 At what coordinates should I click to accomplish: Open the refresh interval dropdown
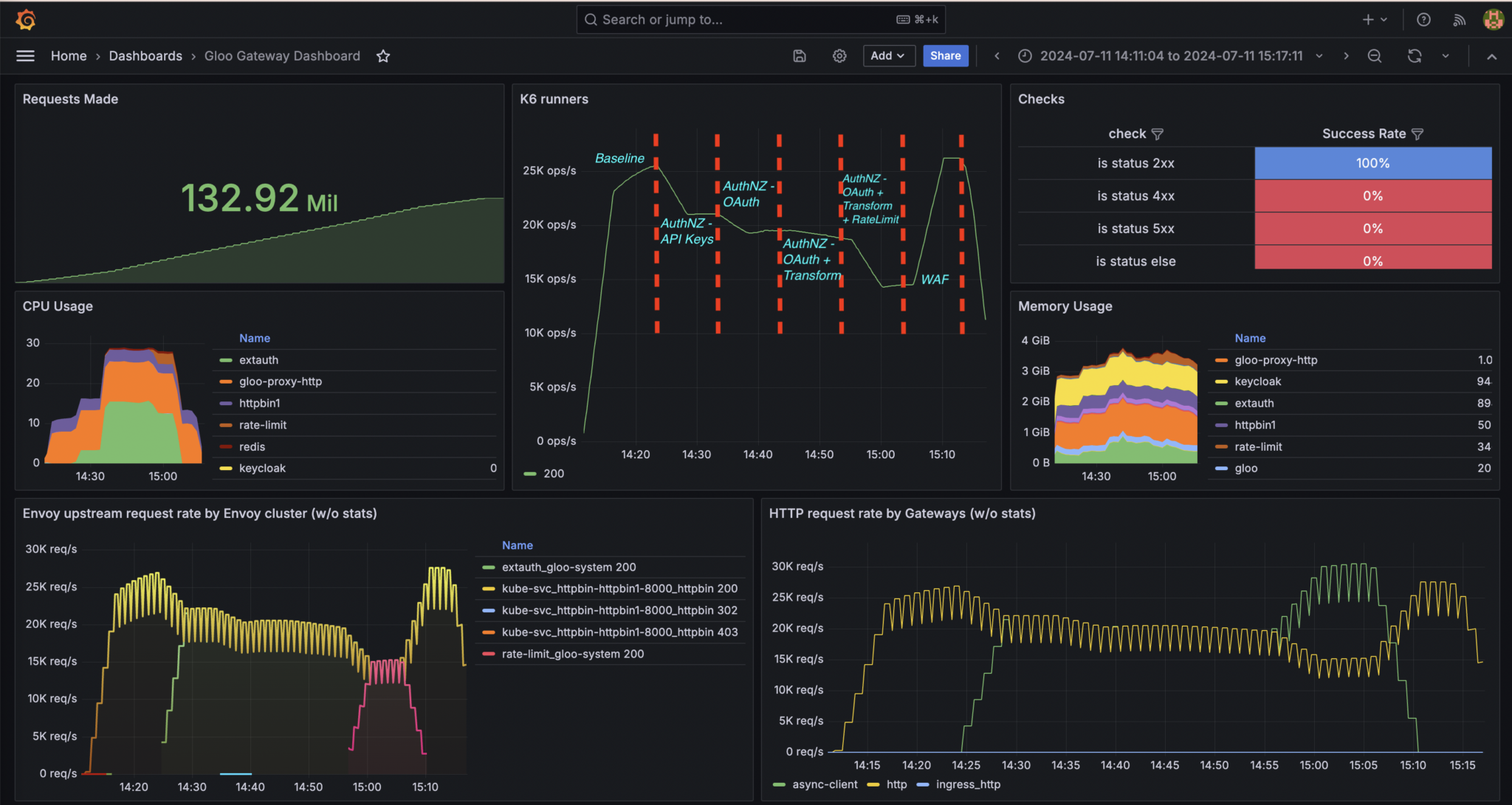(x=1446, y=56)
